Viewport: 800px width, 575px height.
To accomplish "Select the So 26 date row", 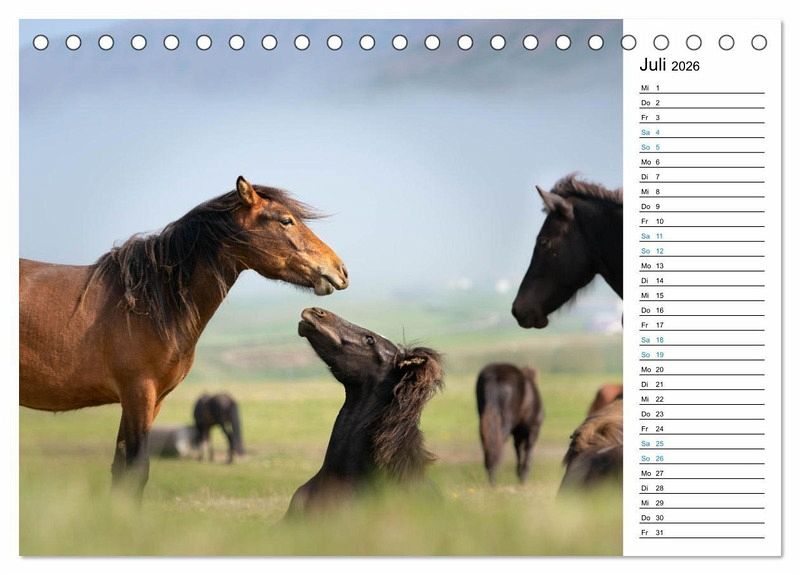I will click(700, 458).
